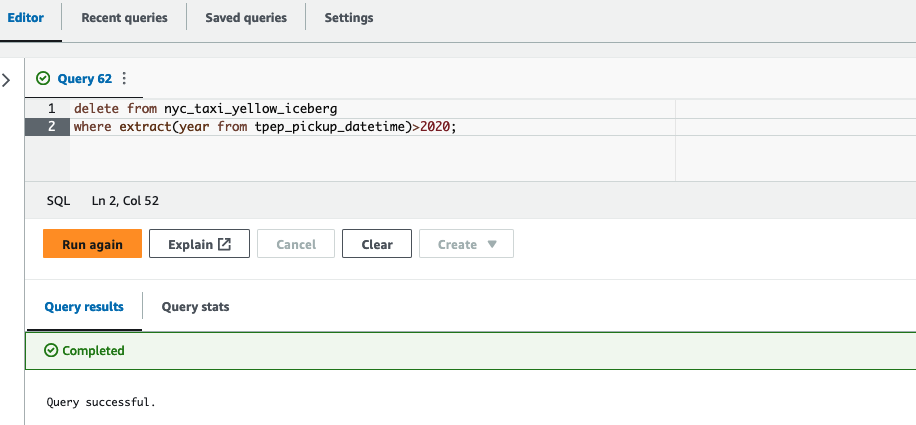Open the Create dropdown arrow
916x425 pixels.
(492, 244)
